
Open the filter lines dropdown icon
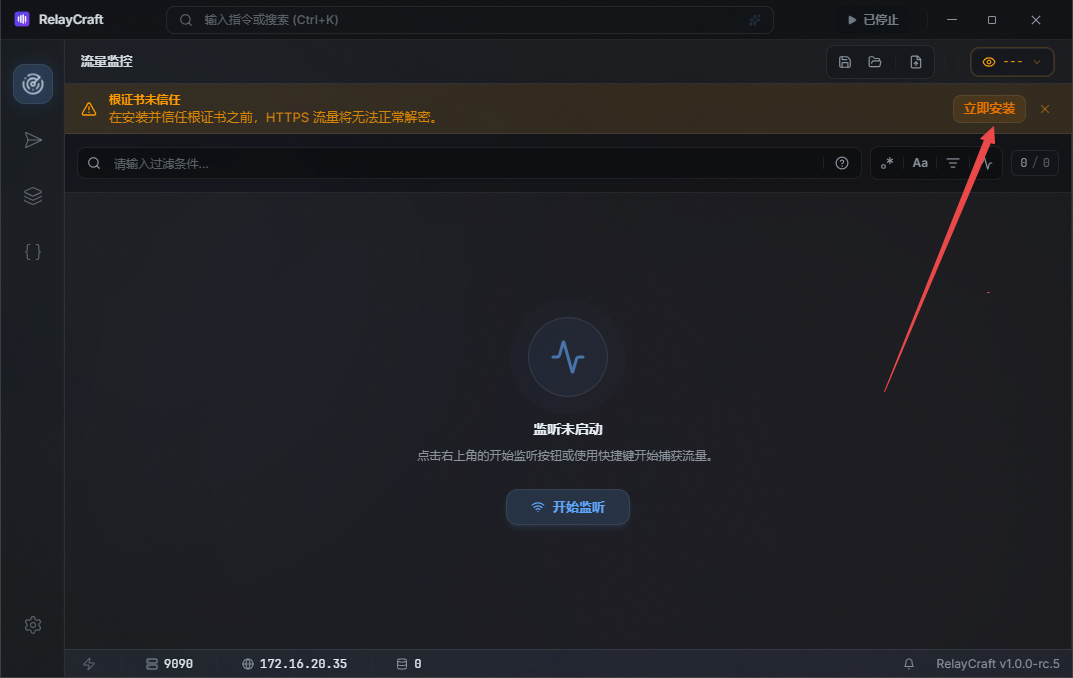[x=953, y=163]
